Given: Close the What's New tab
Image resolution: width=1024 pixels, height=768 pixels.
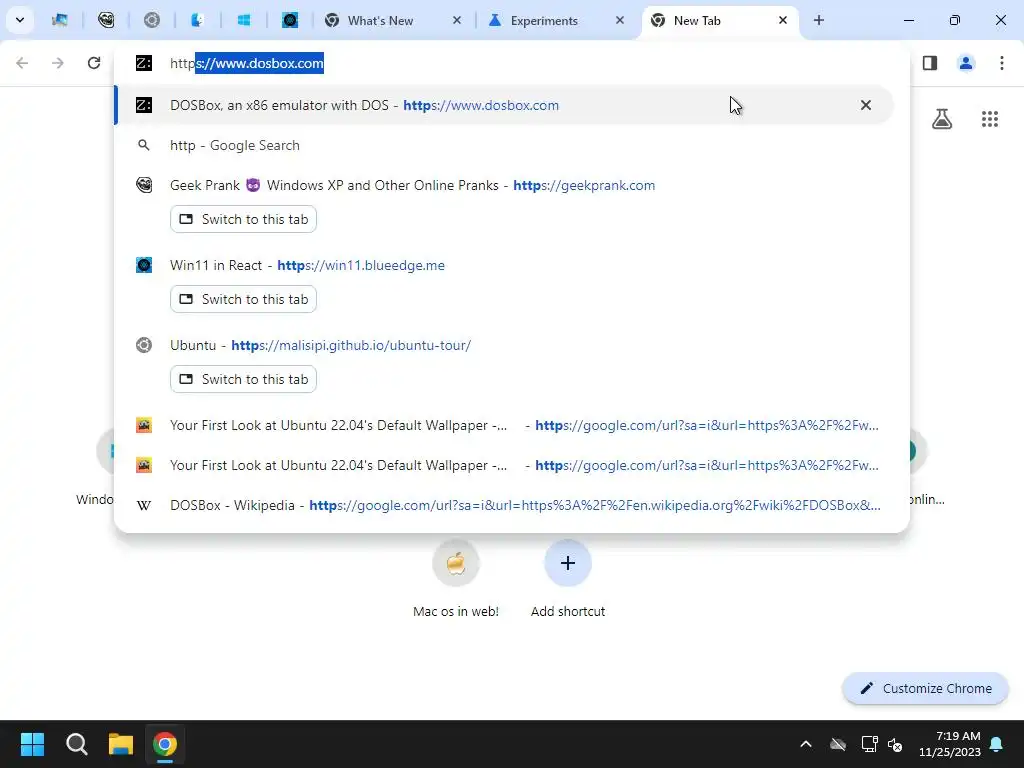Looking at the screenshot, I should [456, 20].
